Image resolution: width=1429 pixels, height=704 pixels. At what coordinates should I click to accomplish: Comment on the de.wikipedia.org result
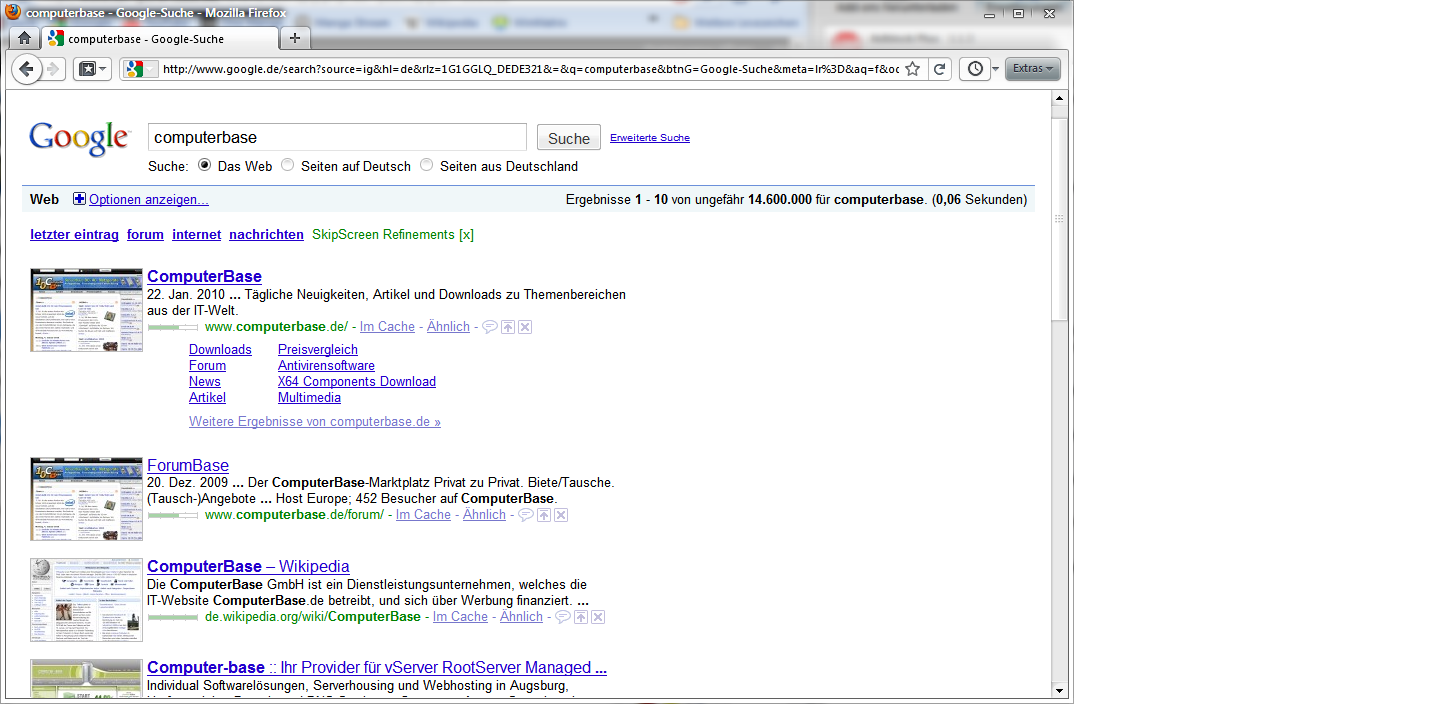coord(563,617)
